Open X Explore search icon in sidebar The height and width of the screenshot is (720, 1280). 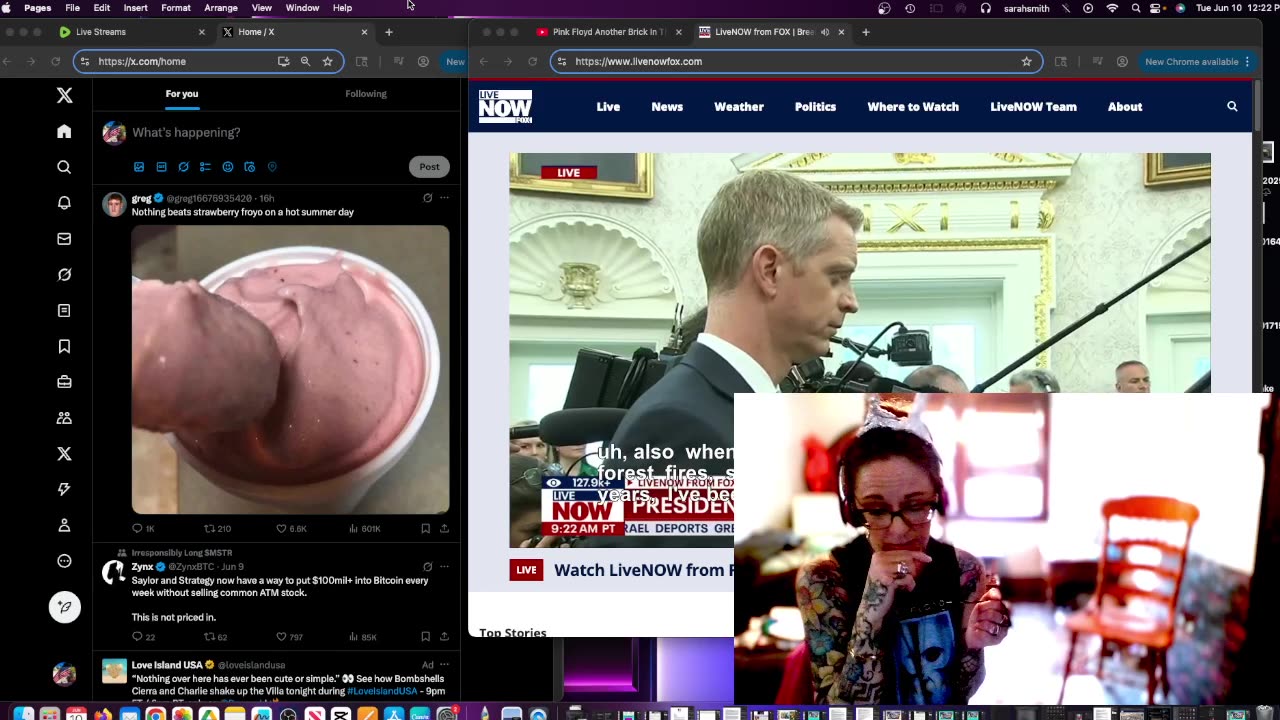(64, 167)
